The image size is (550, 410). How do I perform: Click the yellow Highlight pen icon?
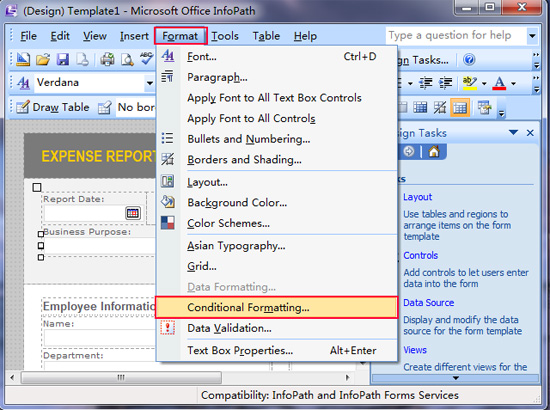tap(470, 83)
